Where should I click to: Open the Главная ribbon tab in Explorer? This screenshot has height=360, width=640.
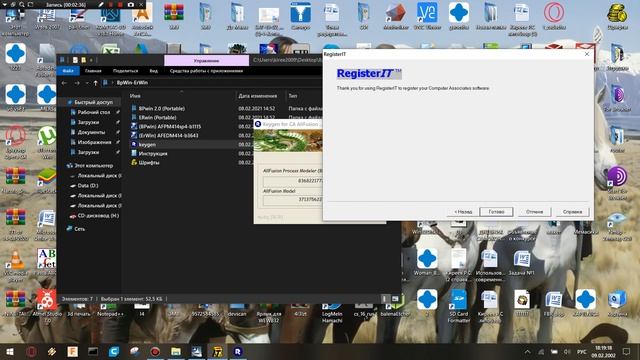pyautogui.click(x=93, y=71)
